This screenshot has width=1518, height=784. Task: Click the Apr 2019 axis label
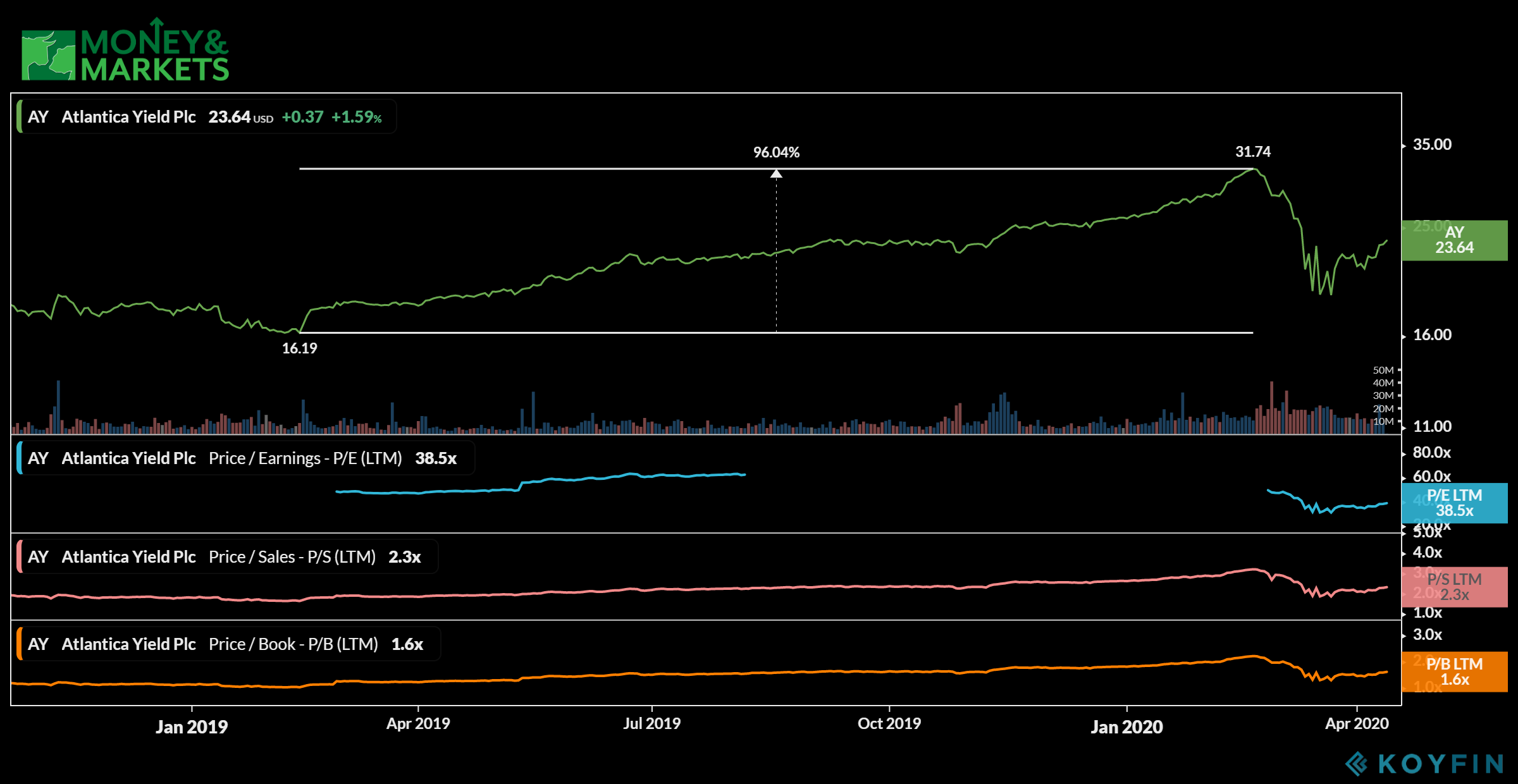click(418, 724)
